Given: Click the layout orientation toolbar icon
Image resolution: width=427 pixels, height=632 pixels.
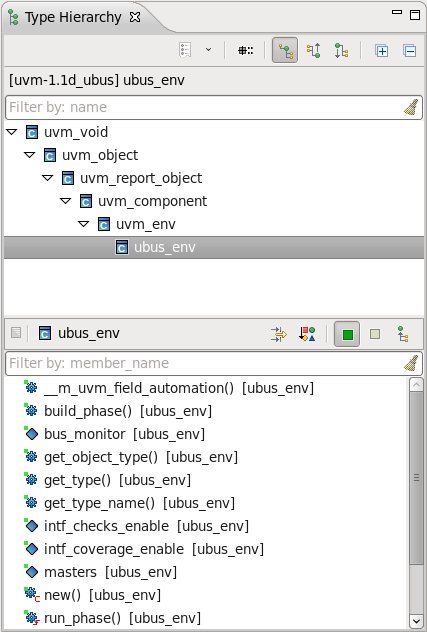Looking at the screenshot, I should click(245, 50).
